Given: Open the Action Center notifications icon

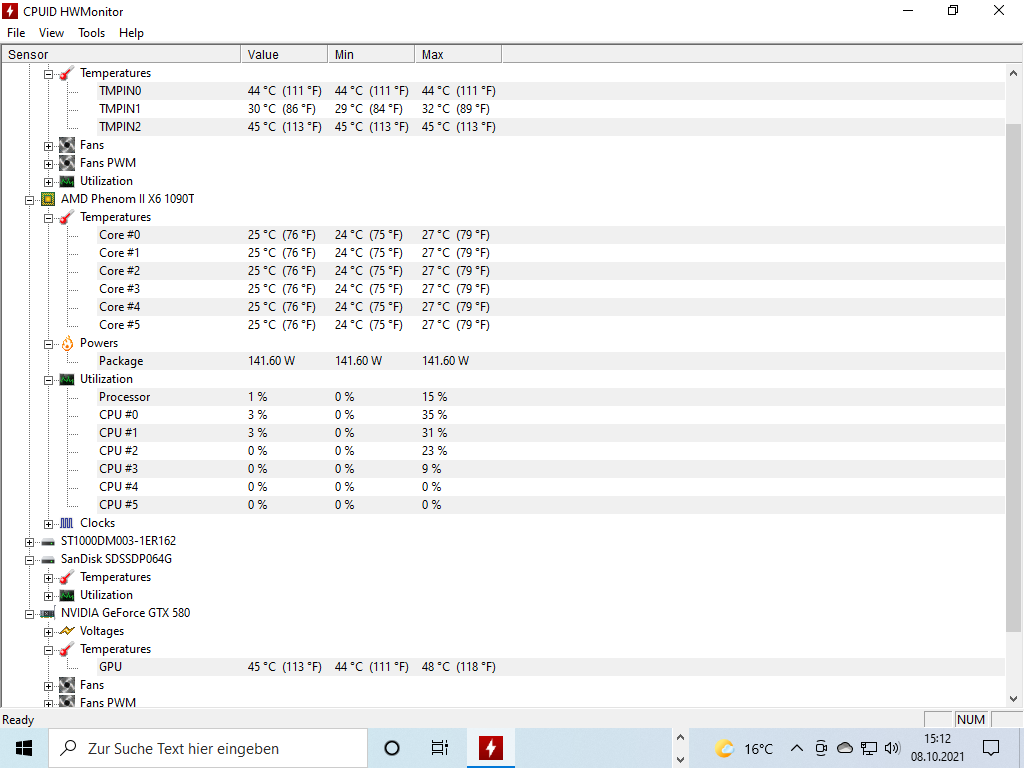Looking at the screenshot, I should coord(991,748).
